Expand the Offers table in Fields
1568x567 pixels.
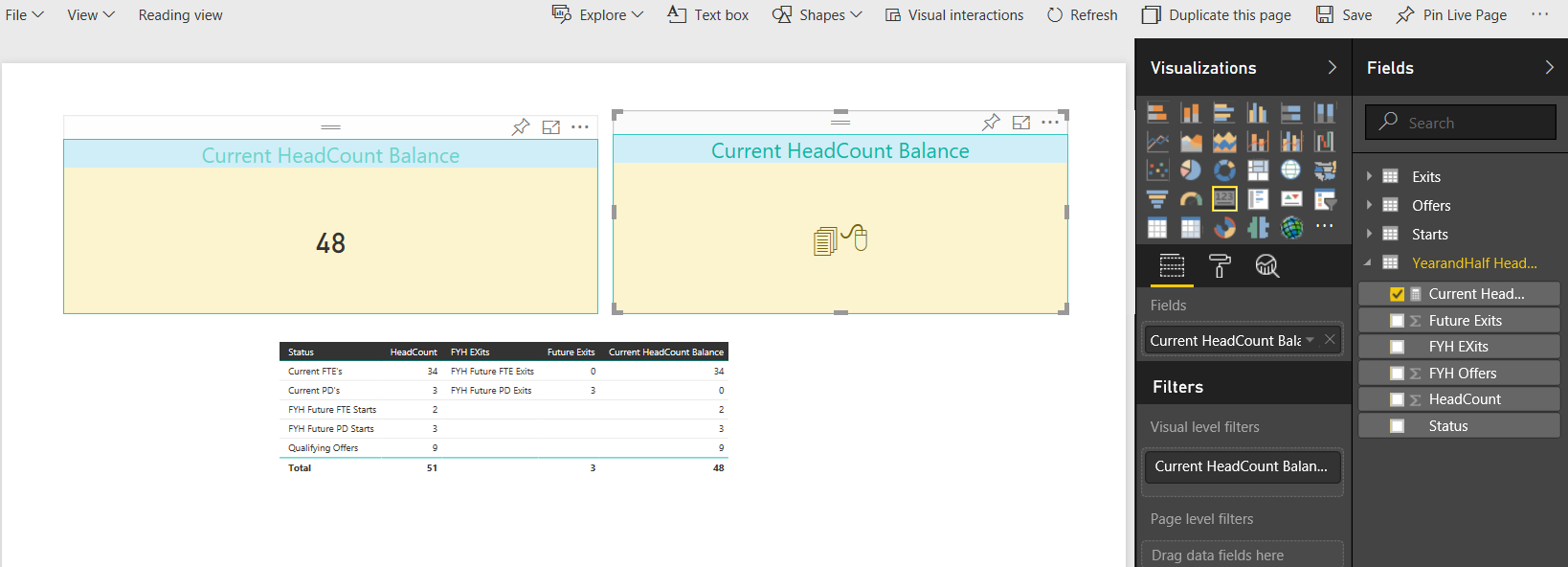pos(1369,205)
